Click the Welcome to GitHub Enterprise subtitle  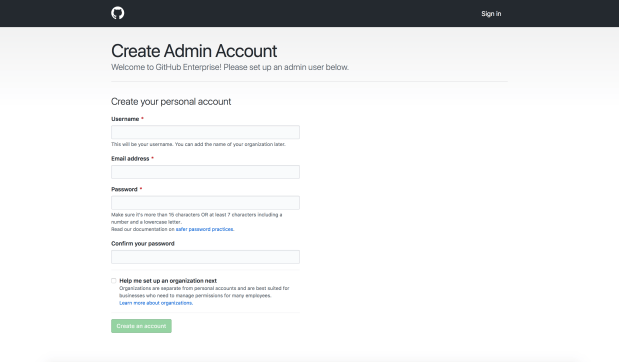230,67
